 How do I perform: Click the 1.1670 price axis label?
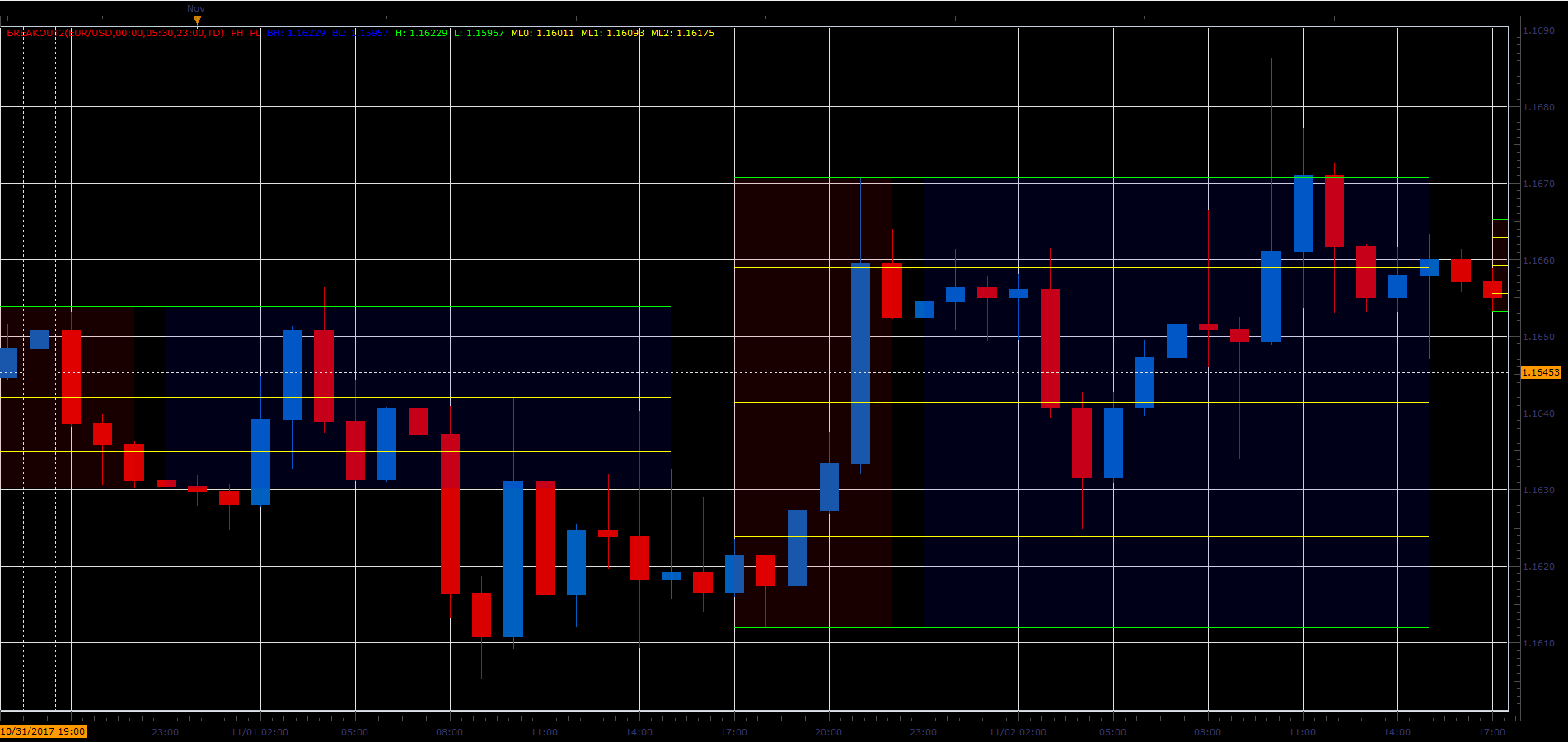(x=1538, y=184)
